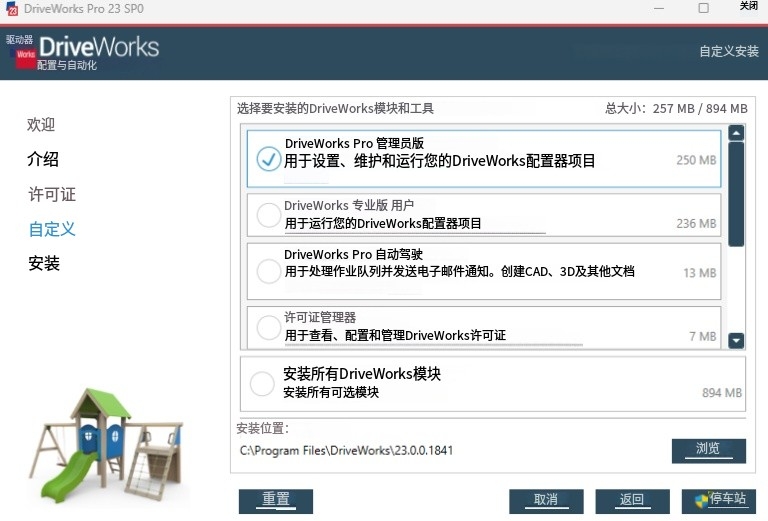This screenshot has width=768, height=521.
Task: Click the shield icon on 停车站 button
Action: pyautogui.click(x=702, y=500)
